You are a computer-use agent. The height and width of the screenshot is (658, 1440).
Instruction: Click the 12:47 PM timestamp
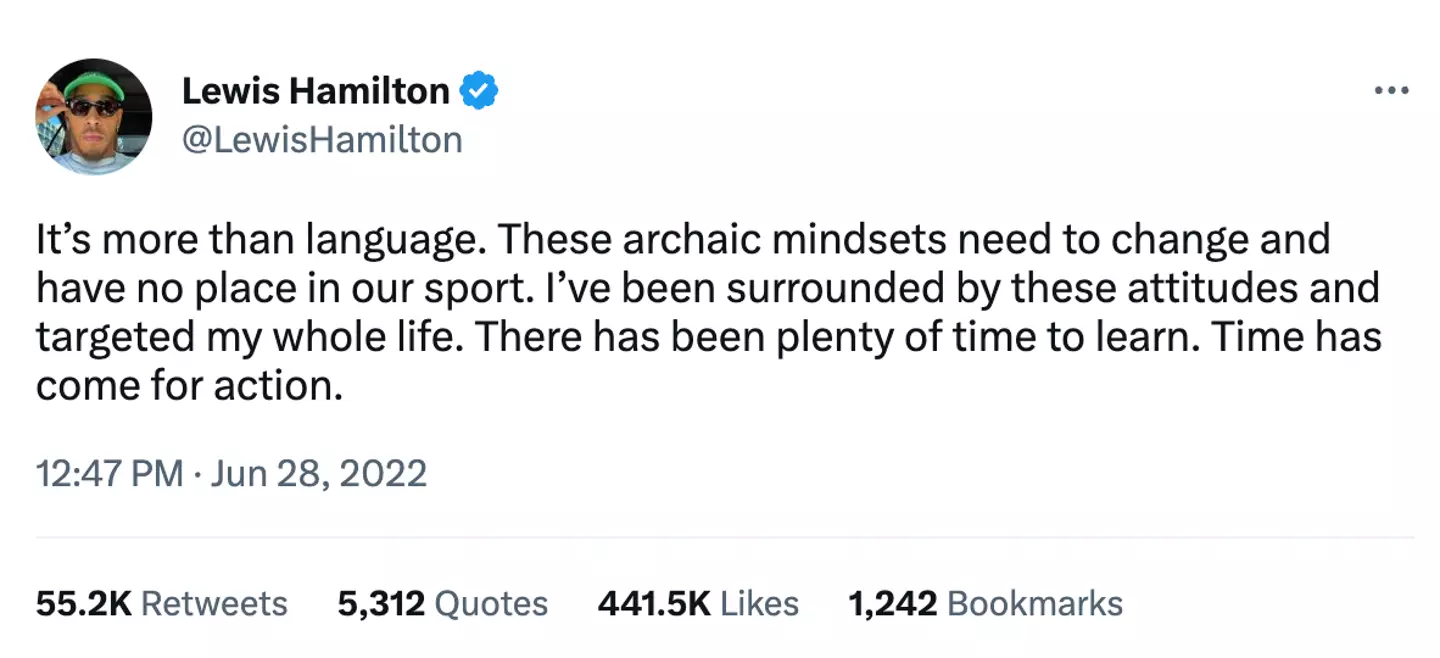[x=109, y=472]
